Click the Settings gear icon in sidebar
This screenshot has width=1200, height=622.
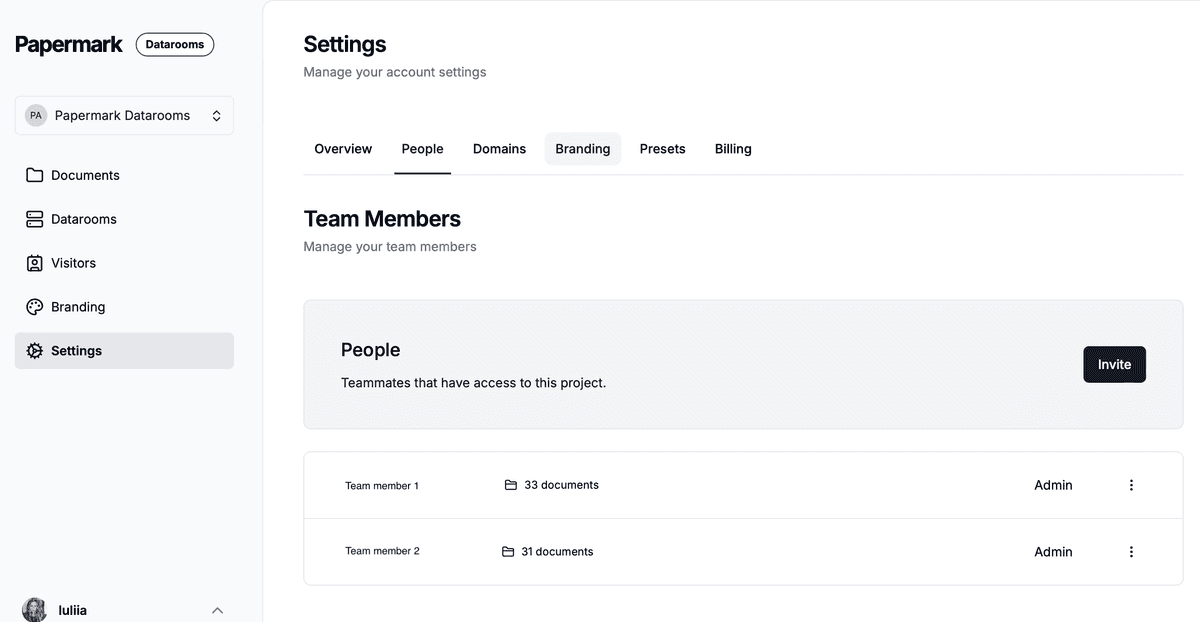pos(34,351)
